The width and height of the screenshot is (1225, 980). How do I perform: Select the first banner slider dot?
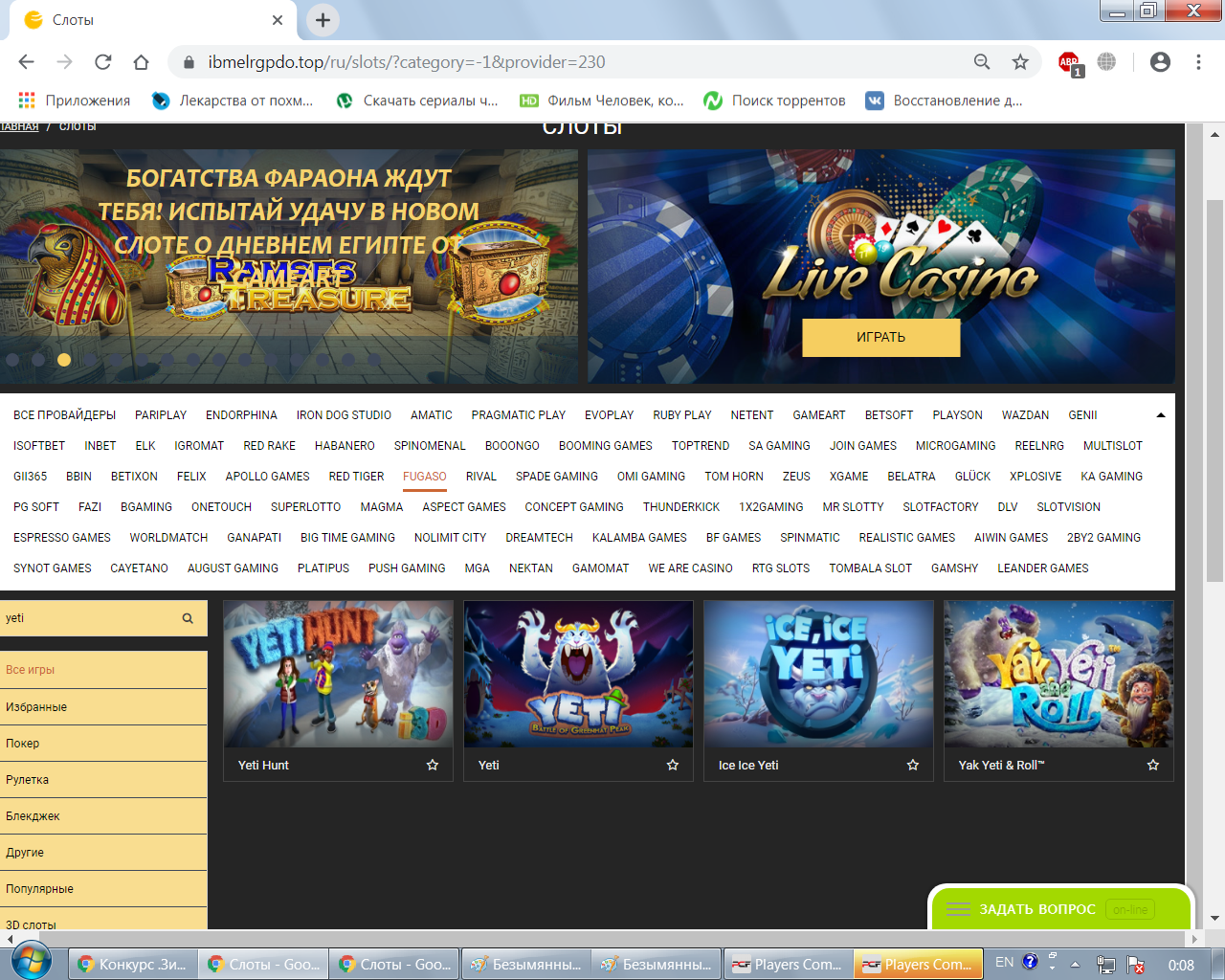[12, 360]
